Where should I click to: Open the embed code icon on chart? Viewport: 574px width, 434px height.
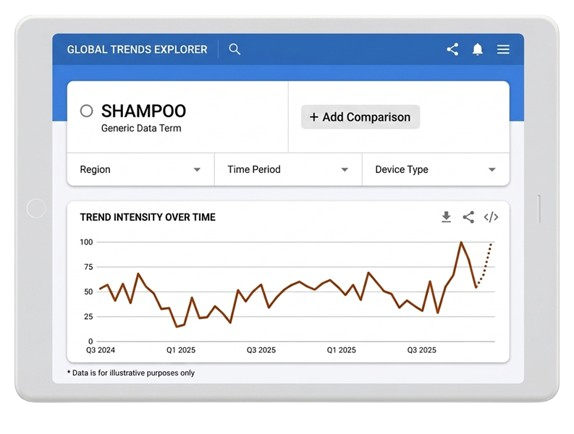(491, 217)
